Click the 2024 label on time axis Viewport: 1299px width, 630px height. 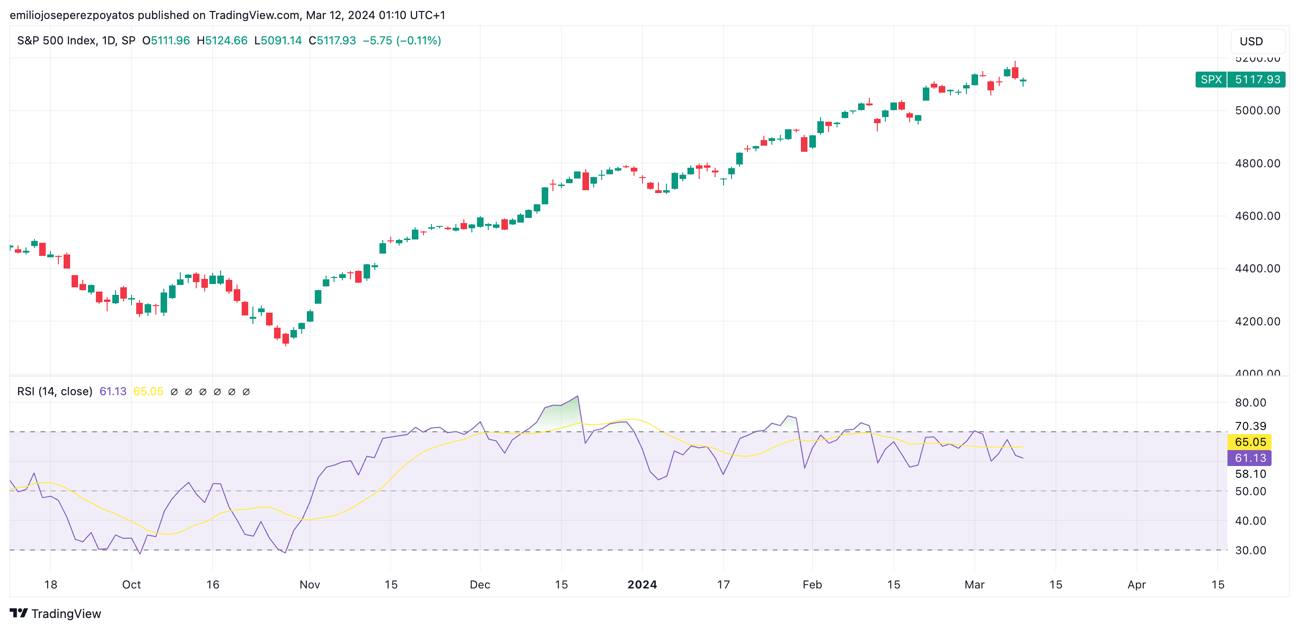point(642,585)
